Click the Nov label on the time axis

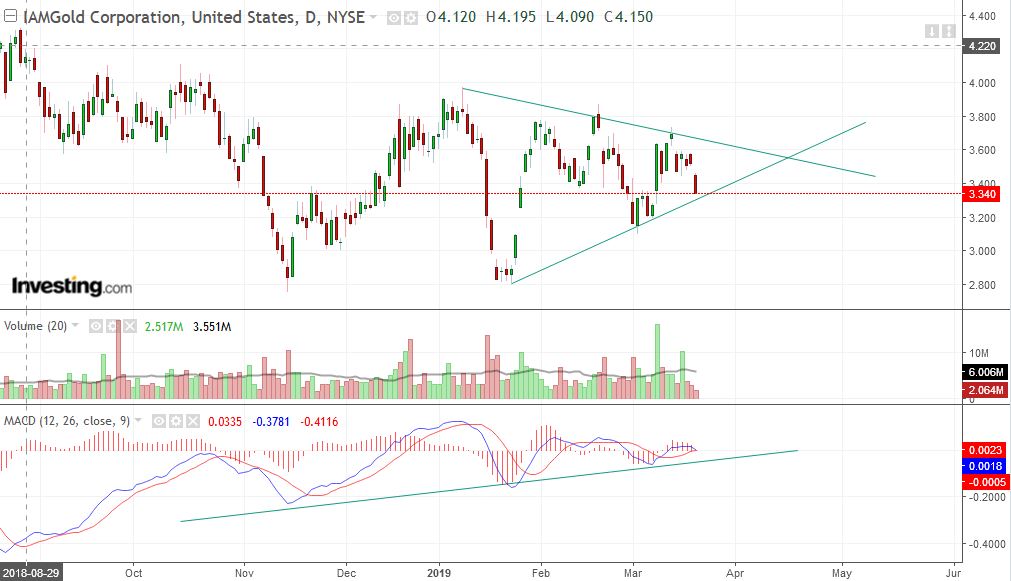coord(244,573)
